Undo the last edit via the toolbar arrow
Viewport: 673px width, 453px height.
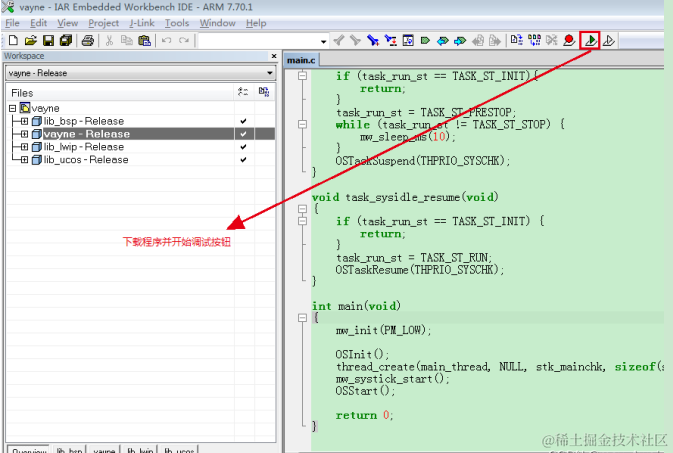[x=167, y=40]
